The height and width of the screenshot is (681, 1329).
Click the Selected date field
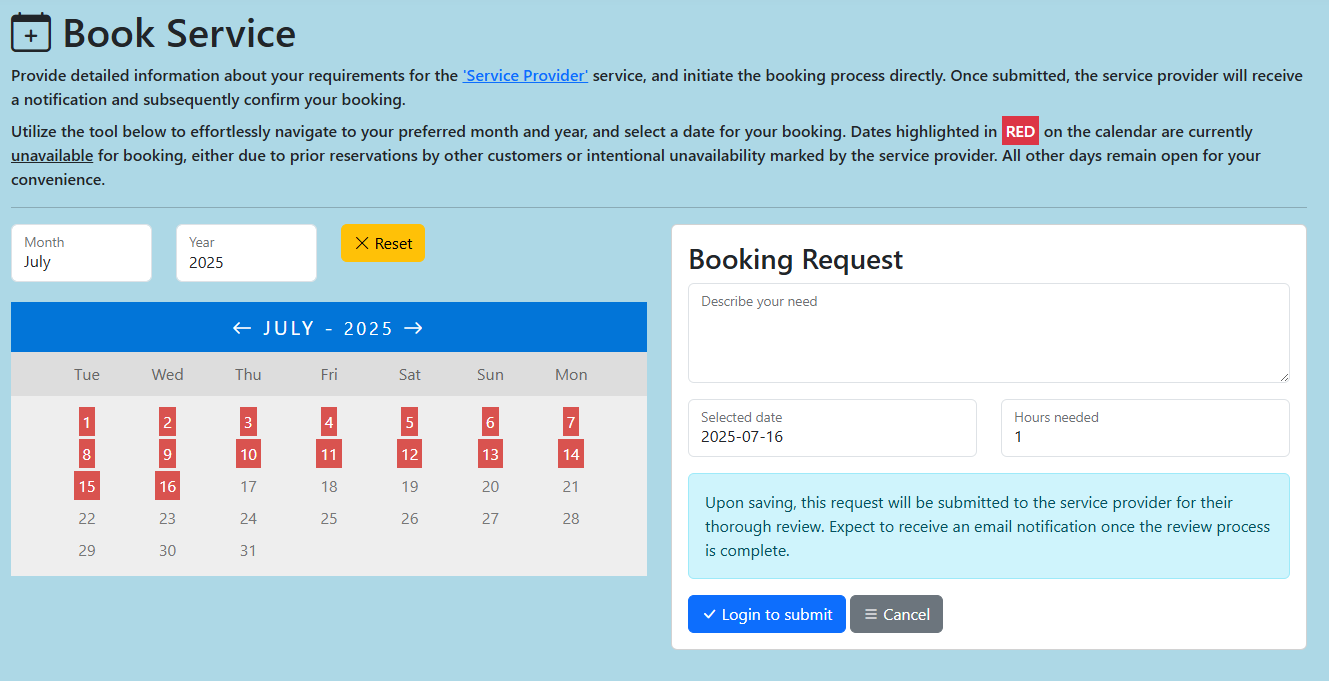(832, 428)
